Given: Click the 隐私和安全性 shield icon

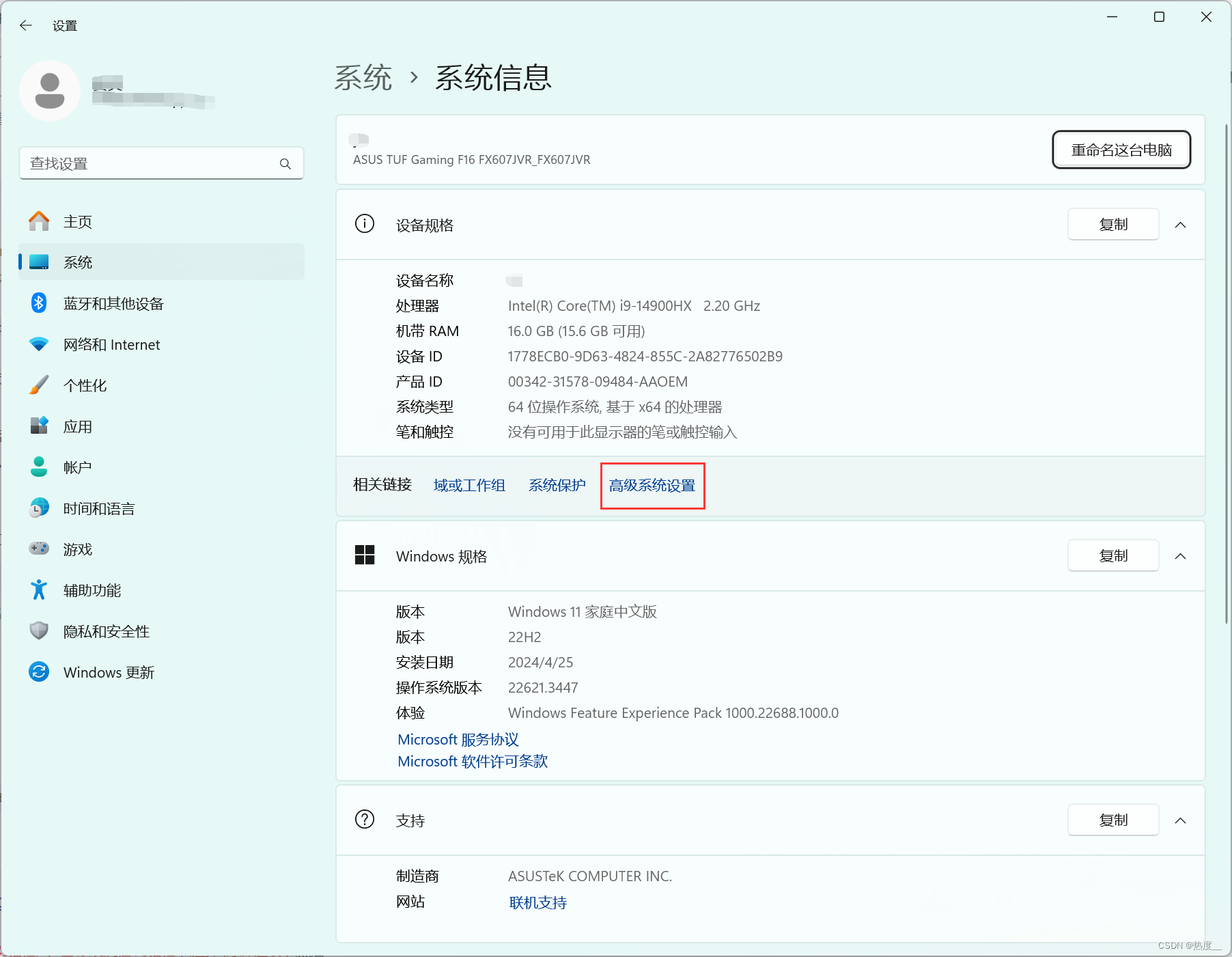Looking at the screenshot, I should click(x=39, y=630).
